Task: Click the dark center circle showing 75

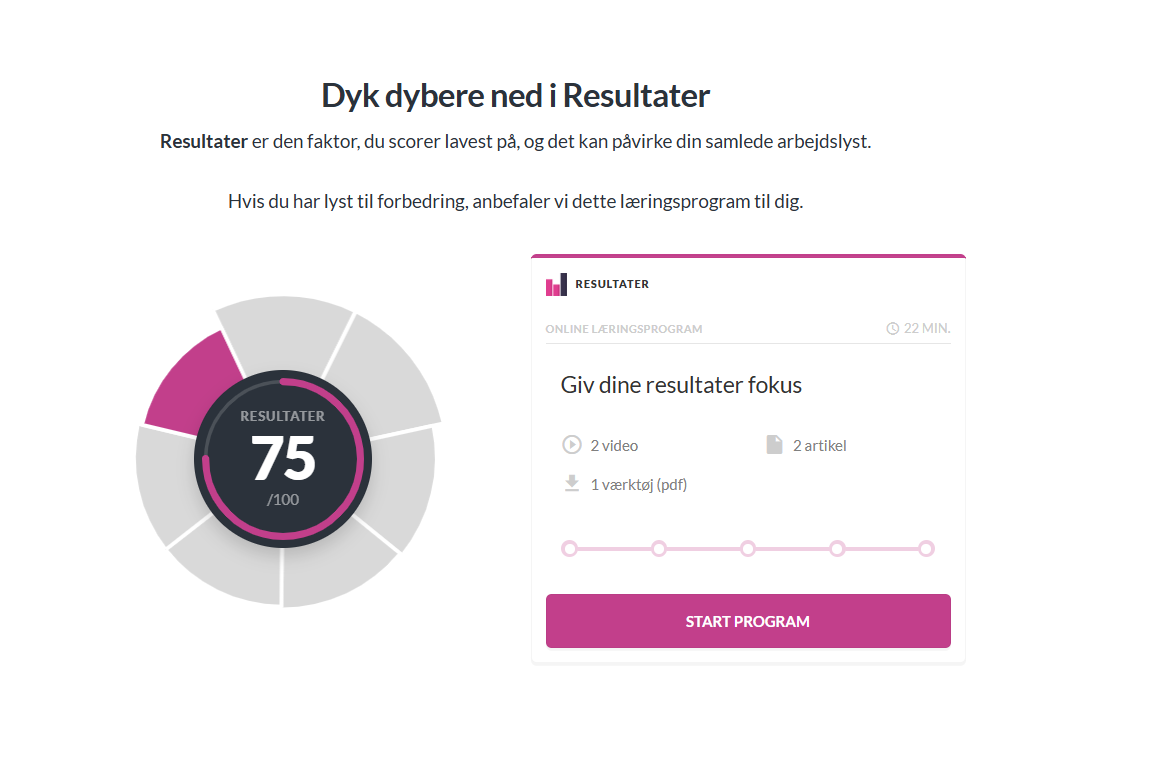Action: pyautogui.click(x=283, y=458)
